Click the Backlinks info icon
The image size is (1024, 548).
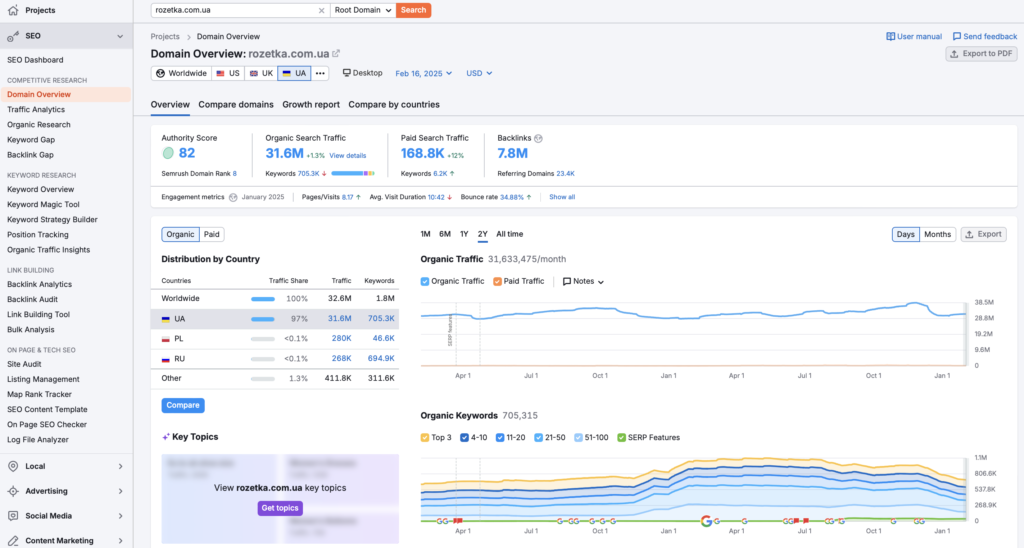[x=538, y=138]
